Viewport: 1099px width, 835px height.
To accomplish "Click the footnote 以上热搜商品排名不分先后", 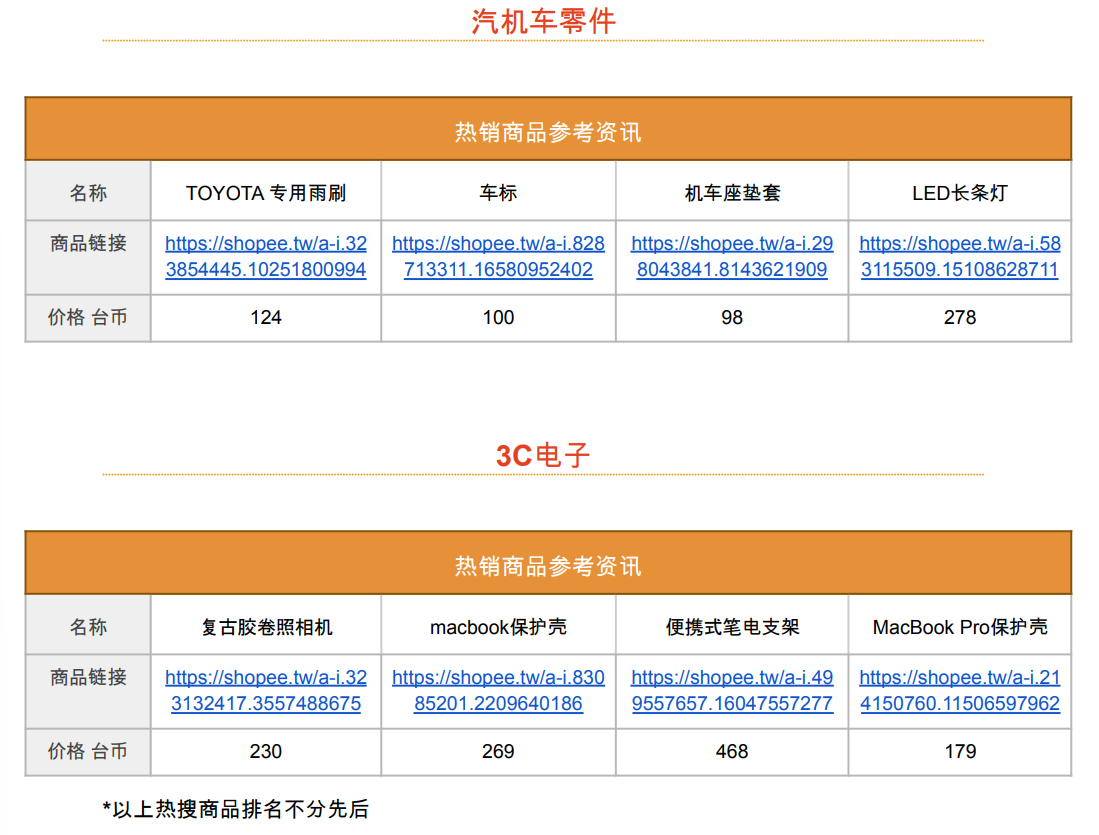I will coord(236,809).
